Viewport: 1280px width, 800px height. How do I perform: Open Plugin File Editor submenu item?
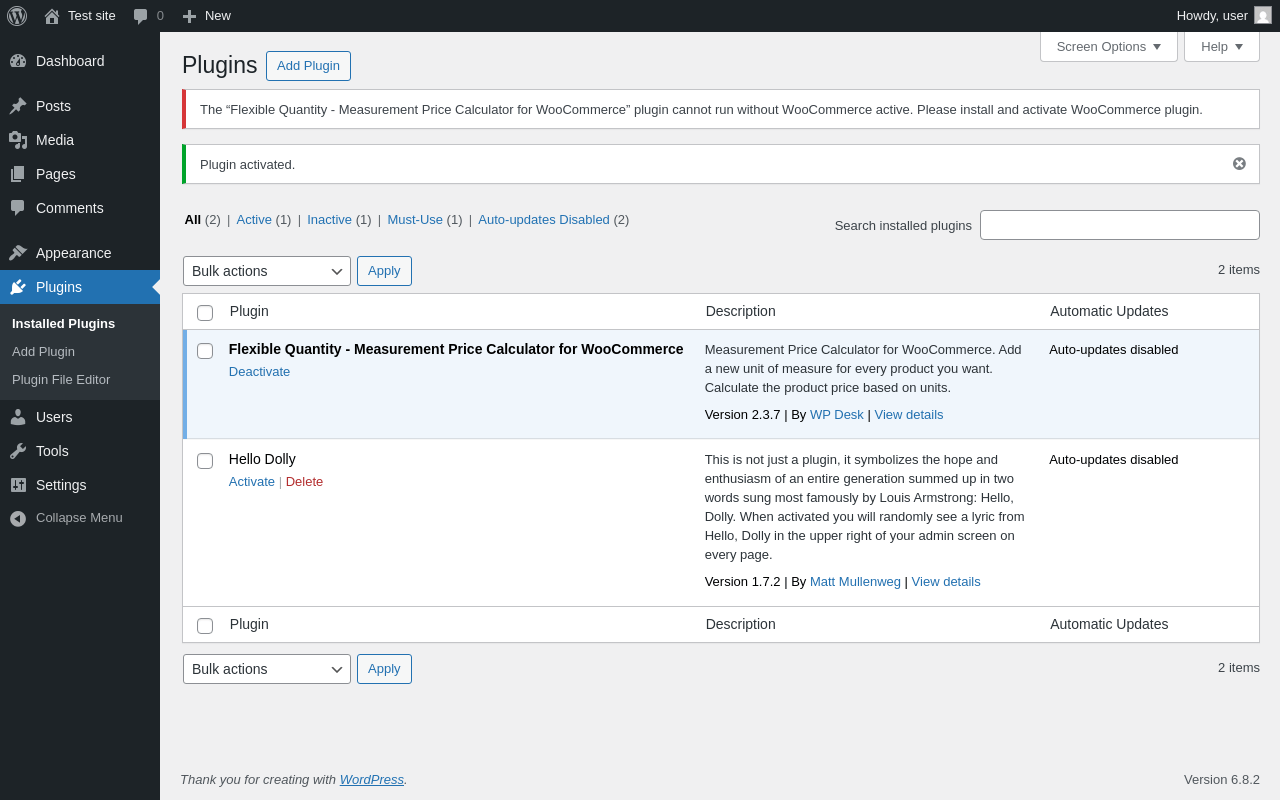[x=61, y=380]
